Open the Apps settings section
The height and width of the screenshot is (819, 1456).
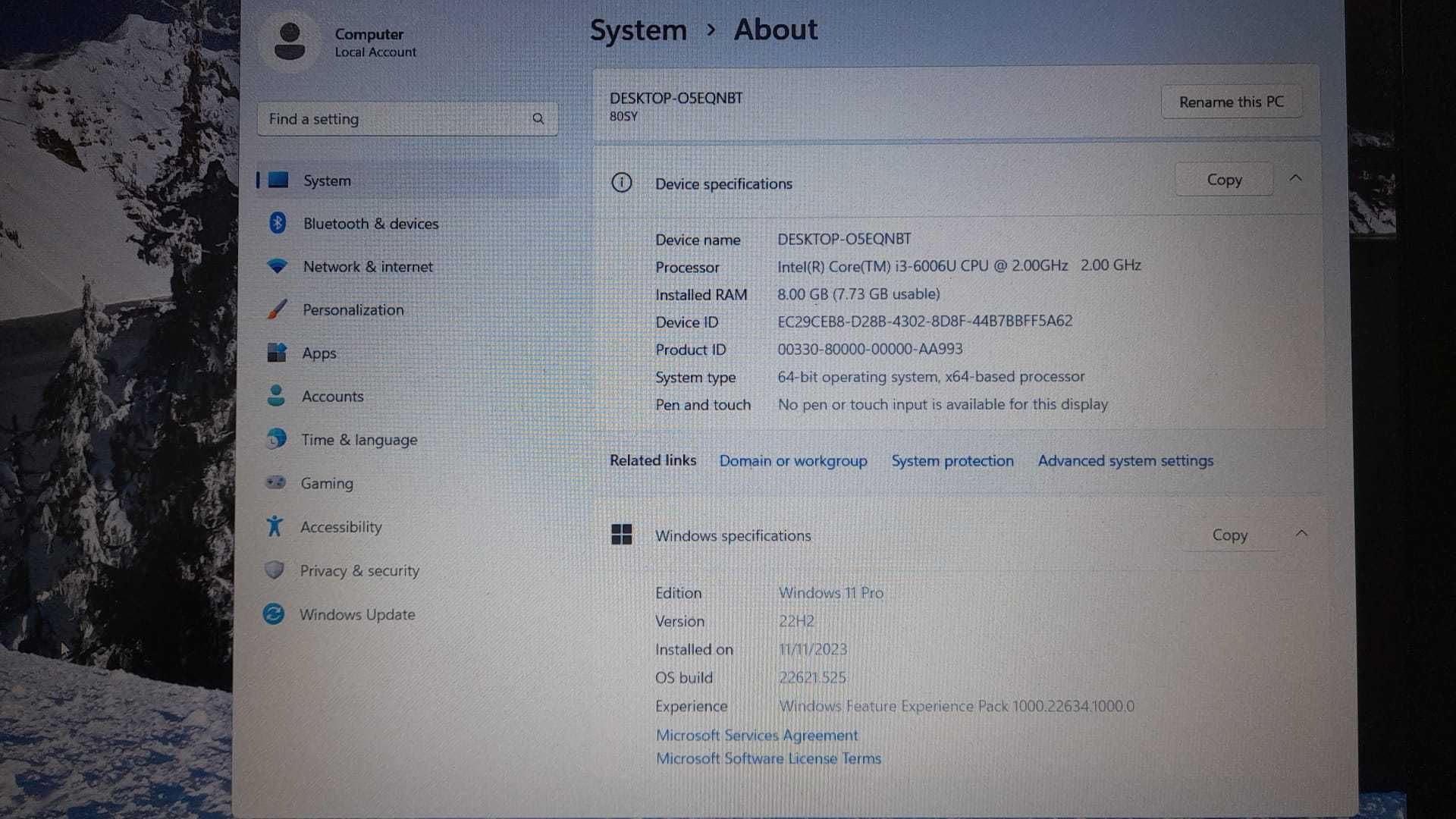click(x=407, y=353)
